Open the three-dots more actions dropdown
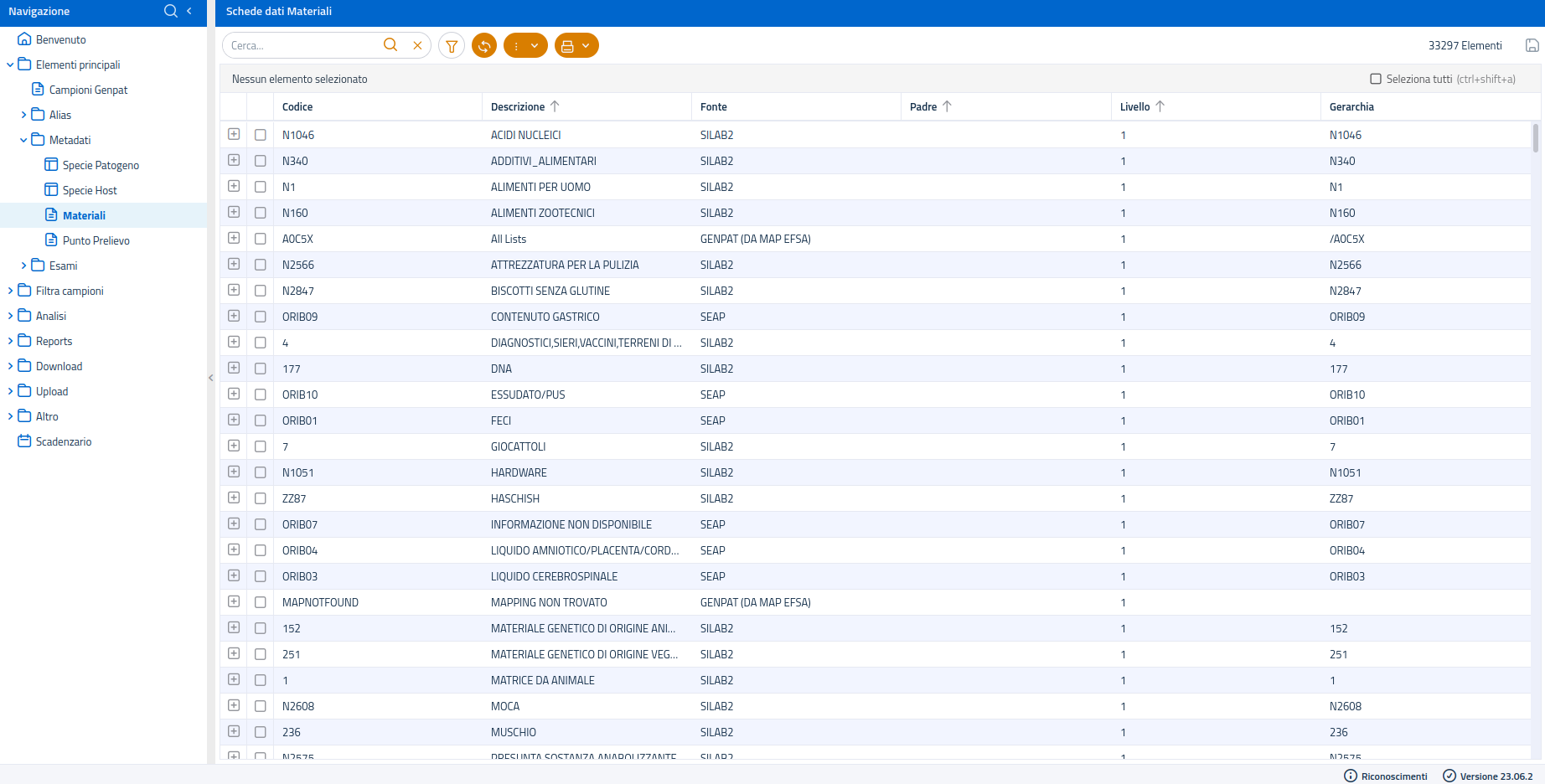This screenshot has width=1545, height=784. pyautogui.click(x=525, y=46)
